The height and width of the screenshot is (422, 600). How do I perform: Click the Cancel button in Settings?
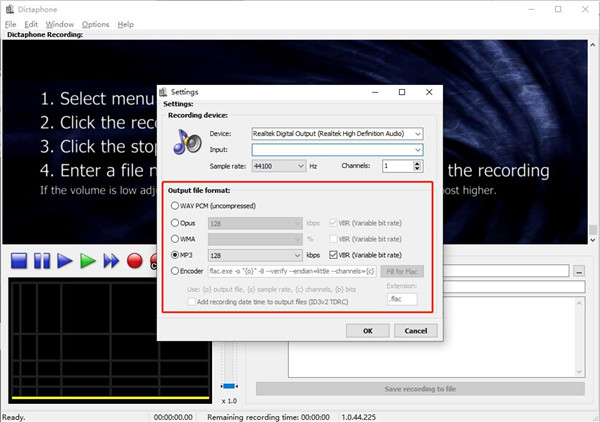tap(416, 331)
